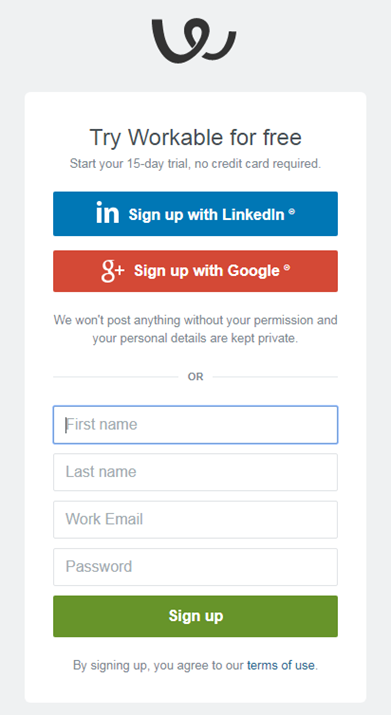Click the horizontal divider line left of 'OR'

(x=115, y=377)
